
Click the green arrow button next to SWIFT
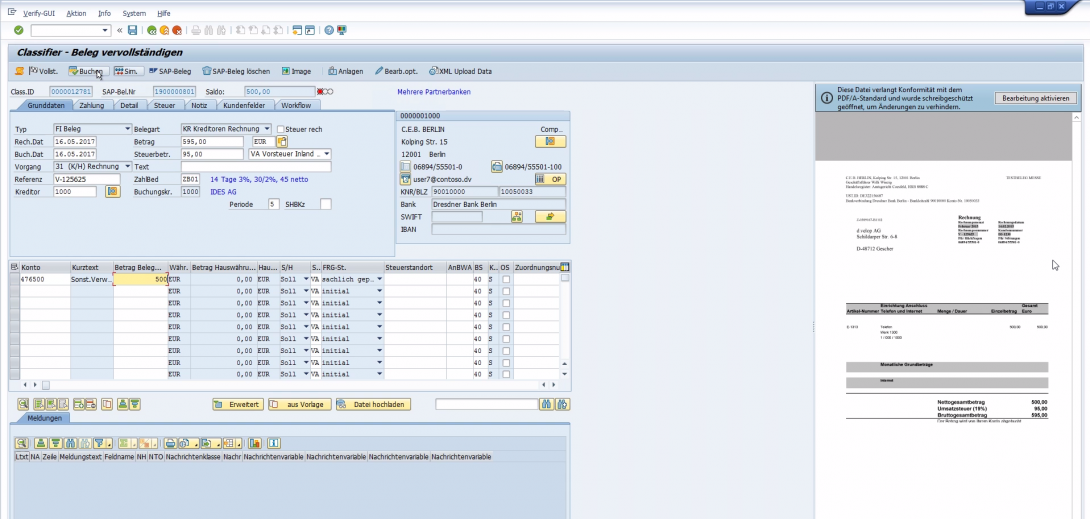point(551,217)
